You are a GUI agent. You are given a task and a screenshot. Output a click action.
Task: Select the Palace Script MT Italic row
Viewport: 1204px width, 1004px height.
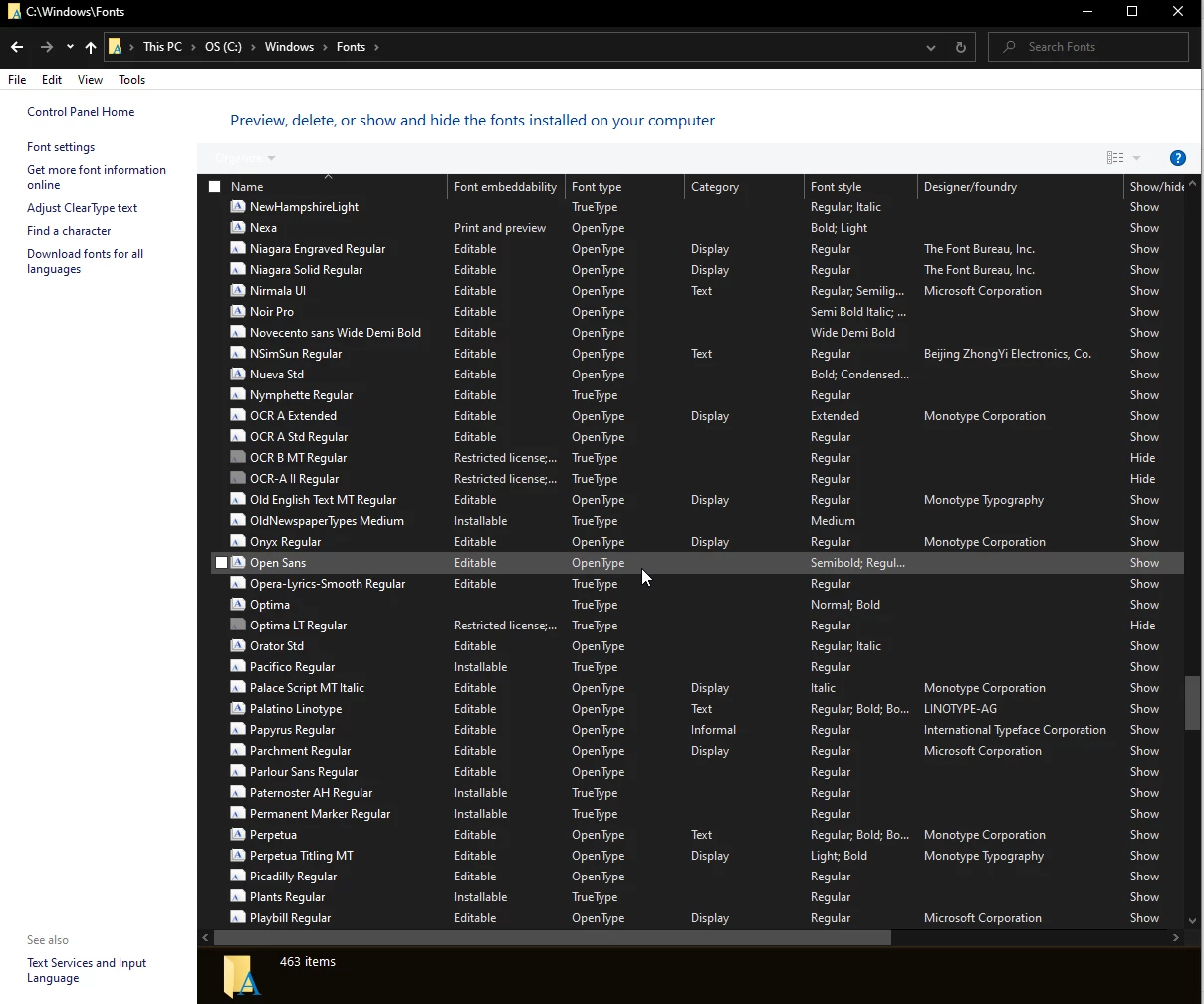697,688
